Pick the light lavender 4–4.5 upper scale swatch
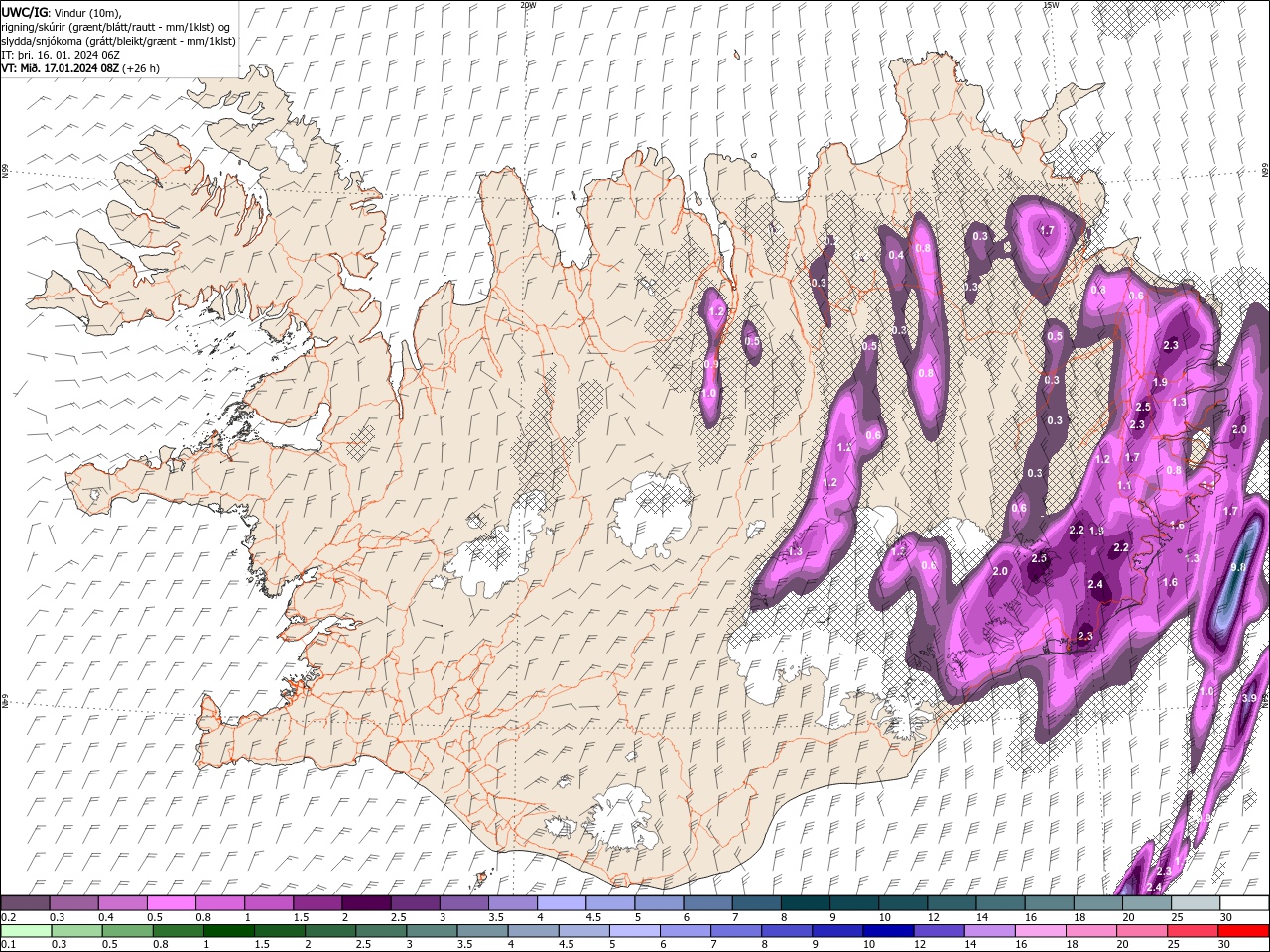Viewport: 1270px width, 952px height. click(561, 903)
